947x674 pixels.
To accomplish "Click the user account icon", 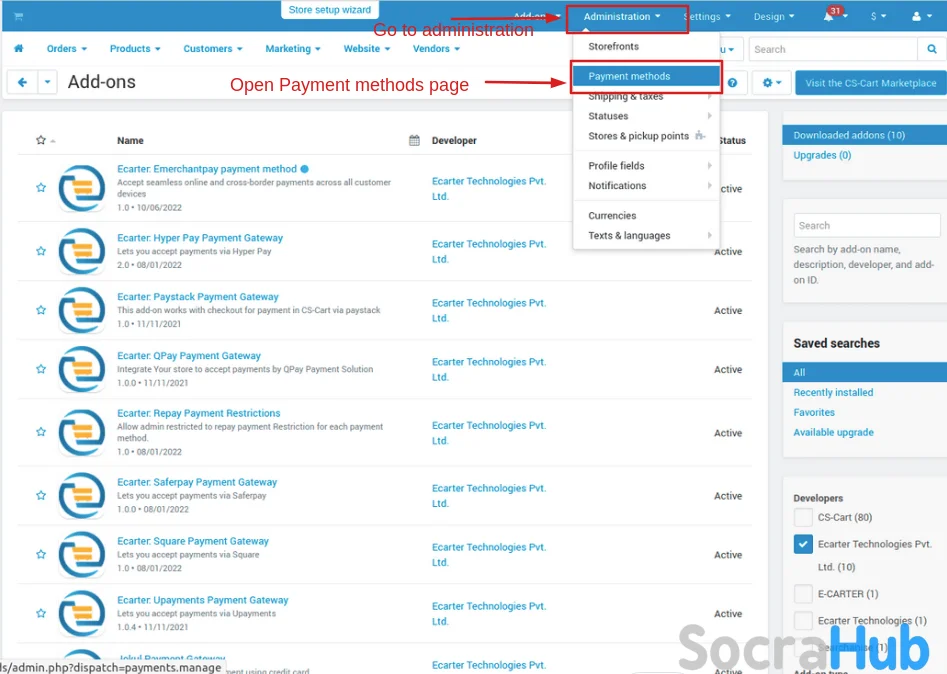I will 921,17.
